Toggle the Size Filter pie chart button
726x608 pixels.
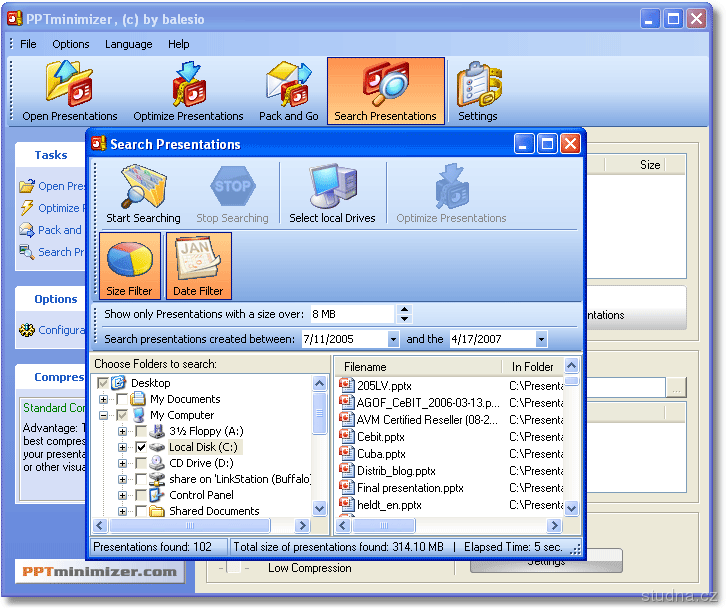(130, 266)
